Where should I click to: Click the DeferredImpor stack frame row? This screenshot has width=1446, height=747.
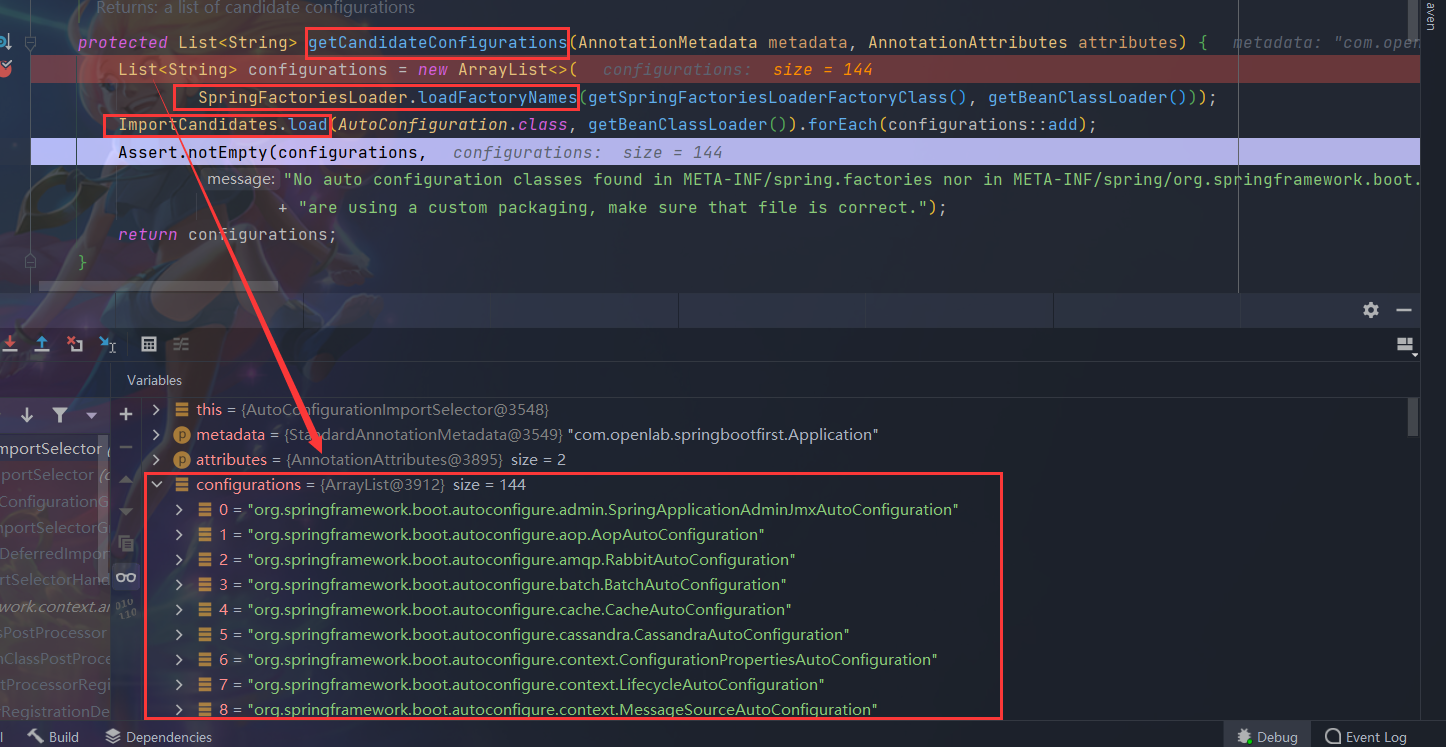[x=55, y=553]
